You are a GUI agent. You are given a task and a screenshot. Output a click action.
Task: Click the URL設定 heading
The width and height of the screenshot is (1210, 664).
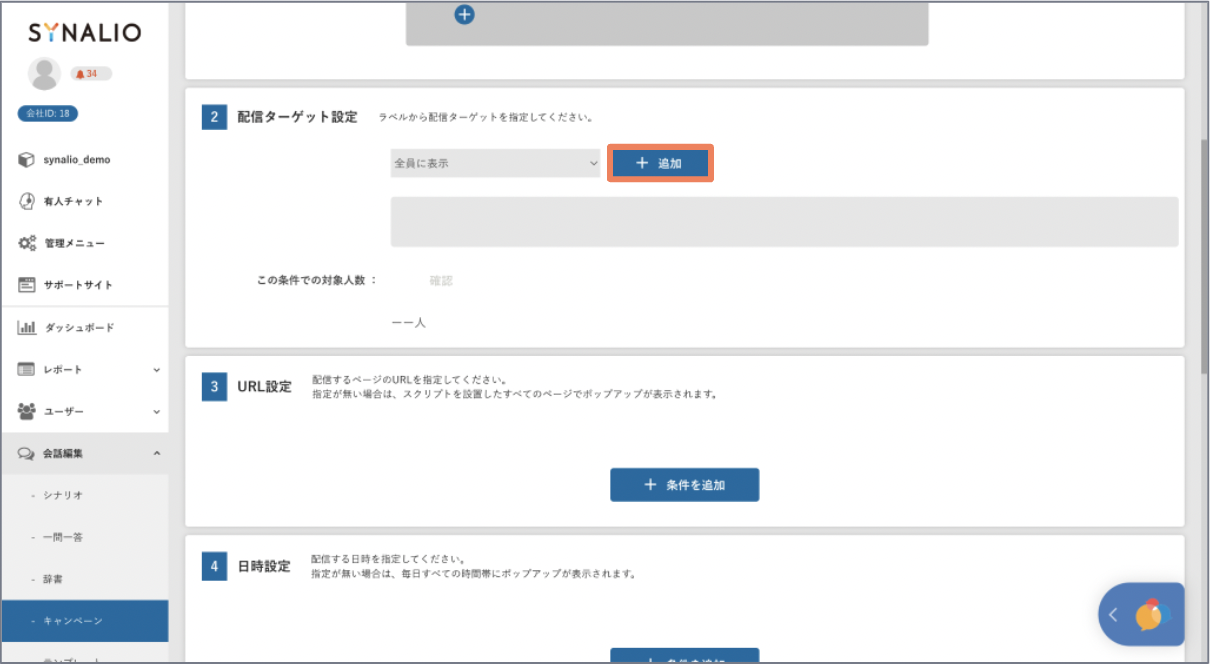[265, 386]
